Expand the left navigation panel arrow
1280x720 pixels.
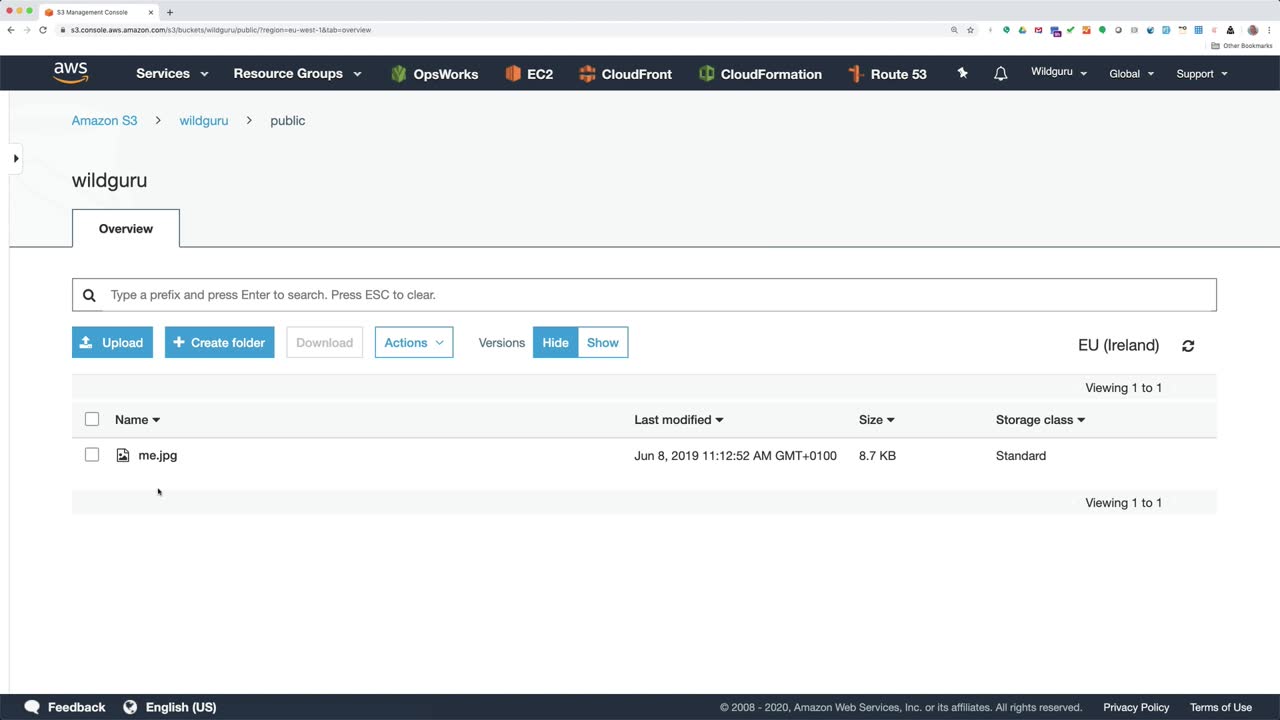(16, 158)
